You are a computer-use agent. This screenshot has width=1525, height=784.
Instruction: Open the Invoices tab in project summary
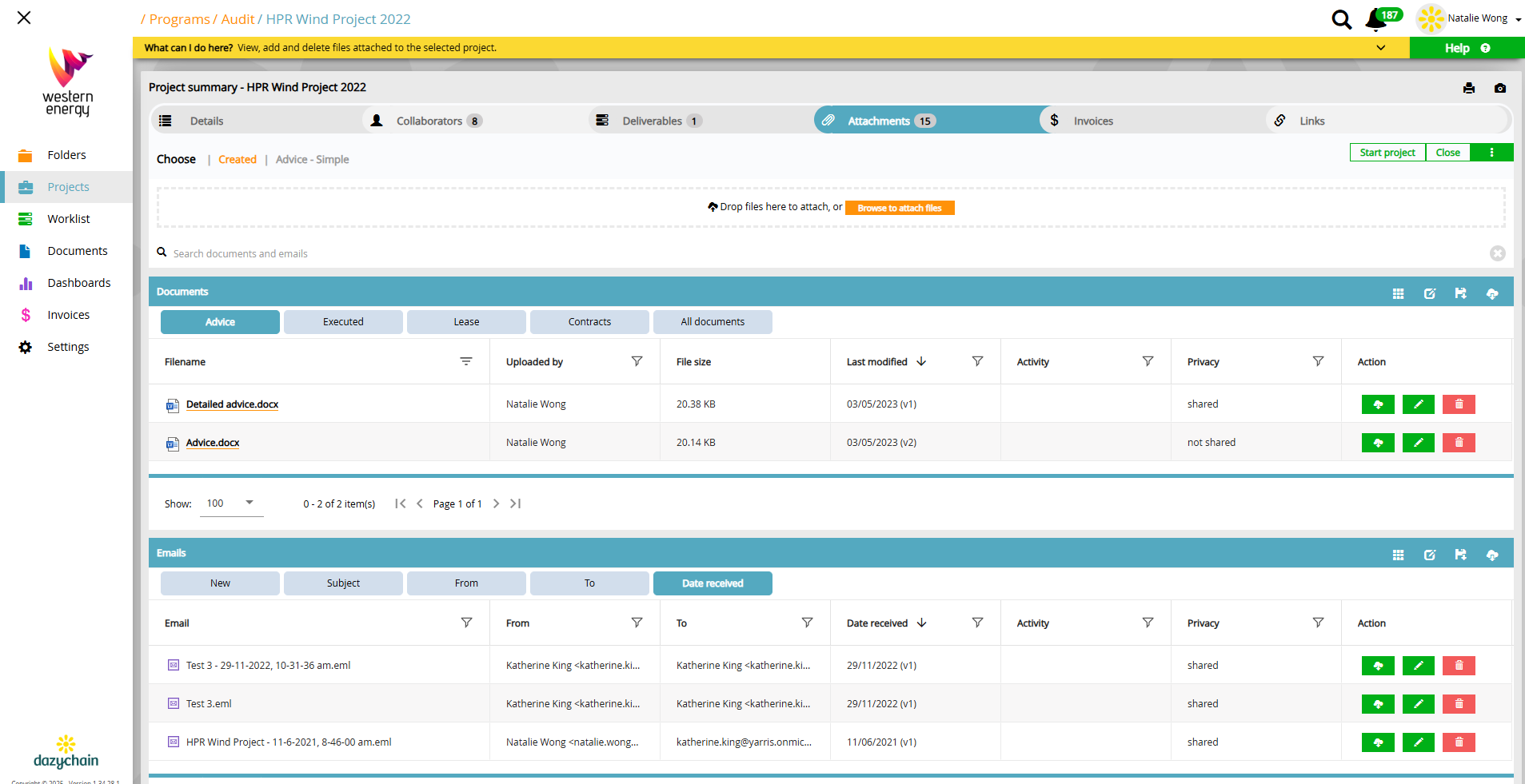1092,121
